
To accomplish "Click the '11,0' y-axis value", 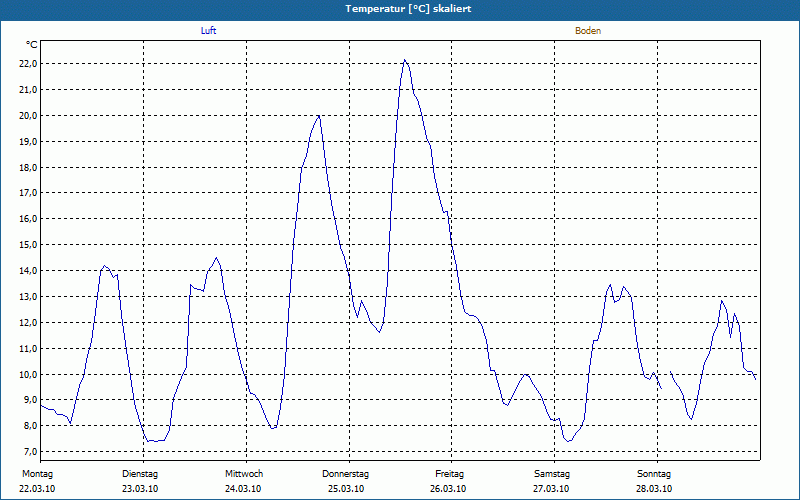I will click(x=28, y=348).
